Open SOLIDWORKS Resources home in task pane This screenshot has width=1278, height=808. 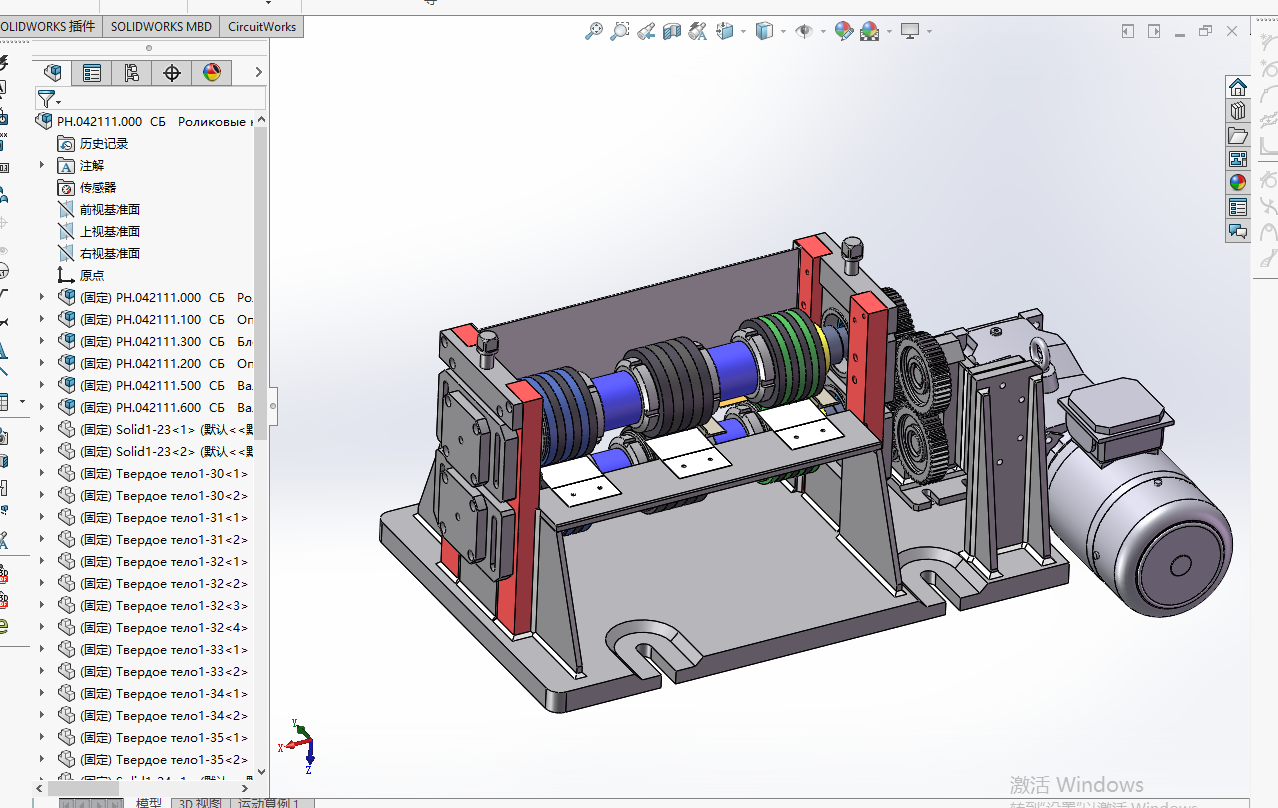pyautogui.click(x=1238, y=86)
